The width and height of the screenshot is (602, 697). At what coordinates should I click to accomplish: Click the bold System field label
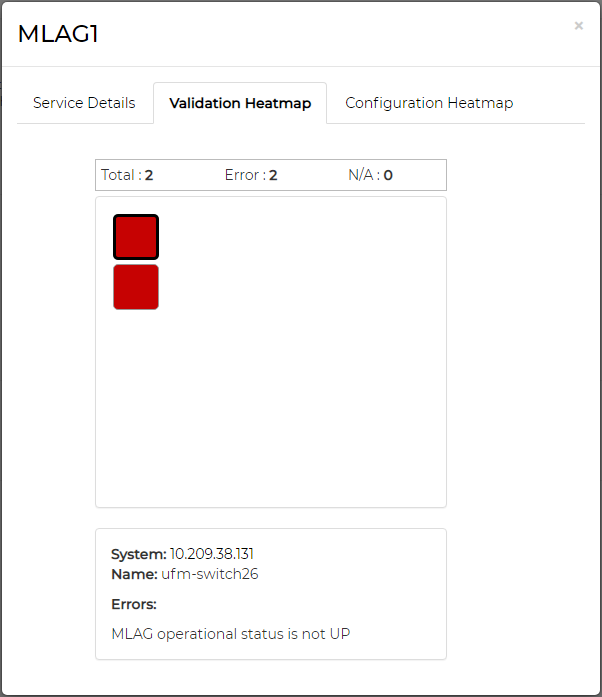(138, 554)
